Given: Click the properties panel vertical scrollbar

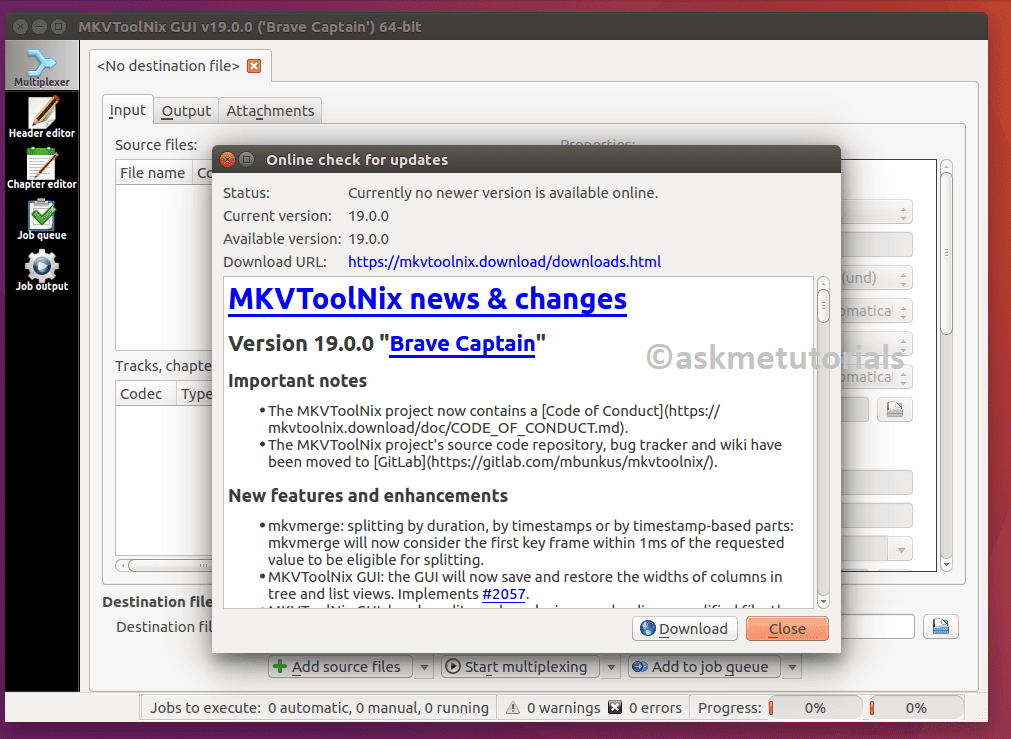Looking at the screenshot, I should click(x=946, y=365).
